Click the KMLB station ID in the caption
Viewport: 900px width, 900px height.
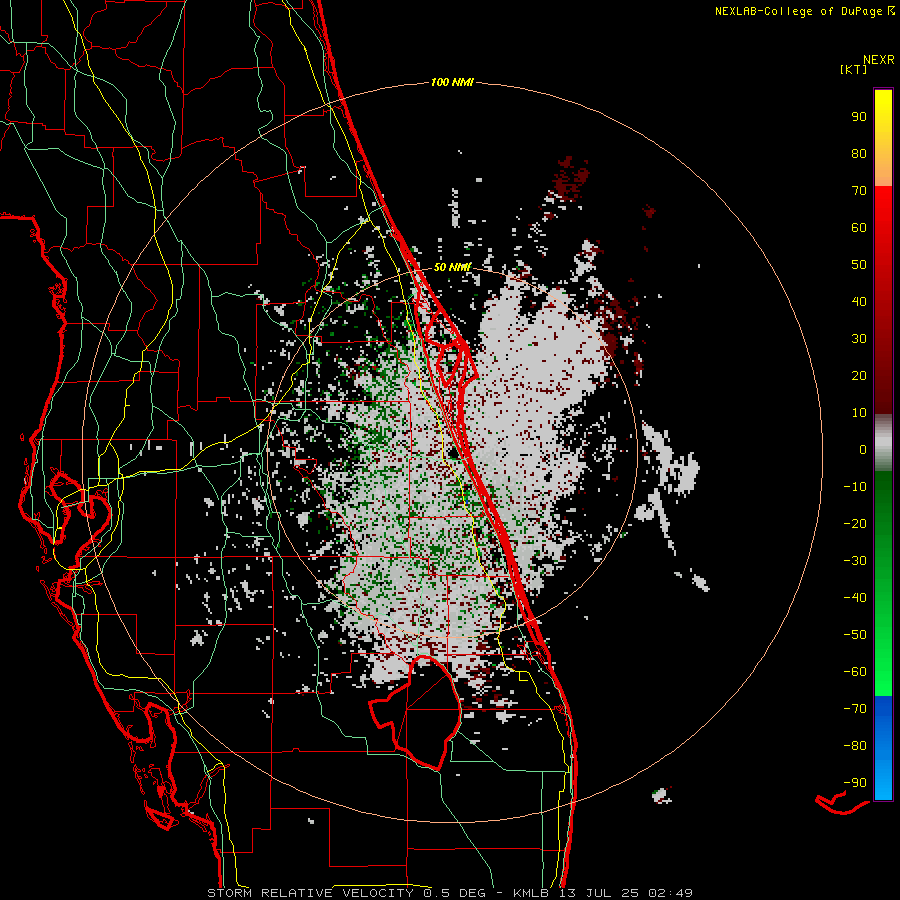point(531,893)
